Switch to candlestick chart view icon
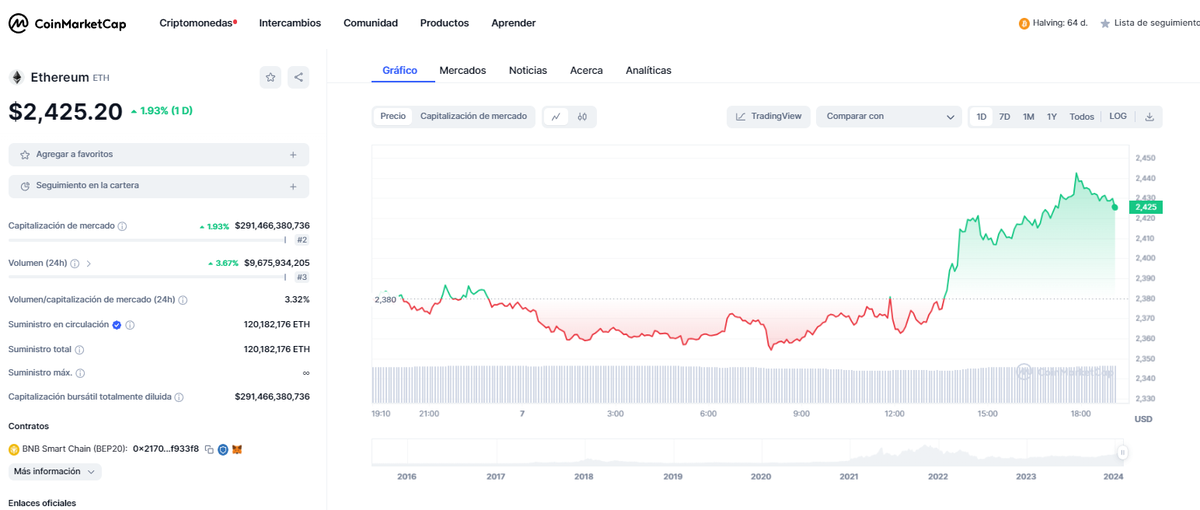 tap(582, 117)
